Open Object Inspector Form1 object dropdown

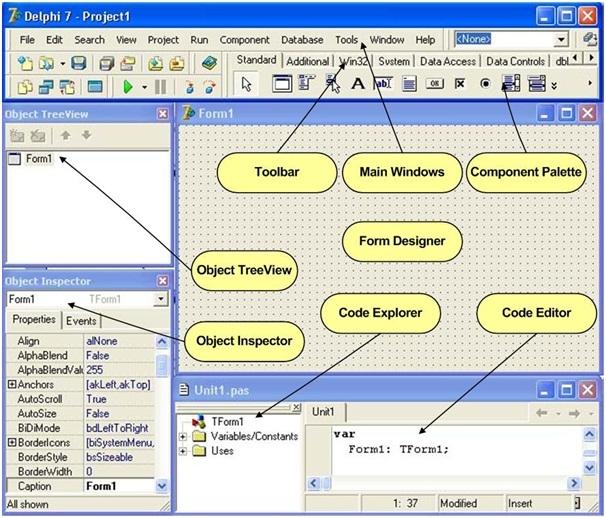pos(160,299)
